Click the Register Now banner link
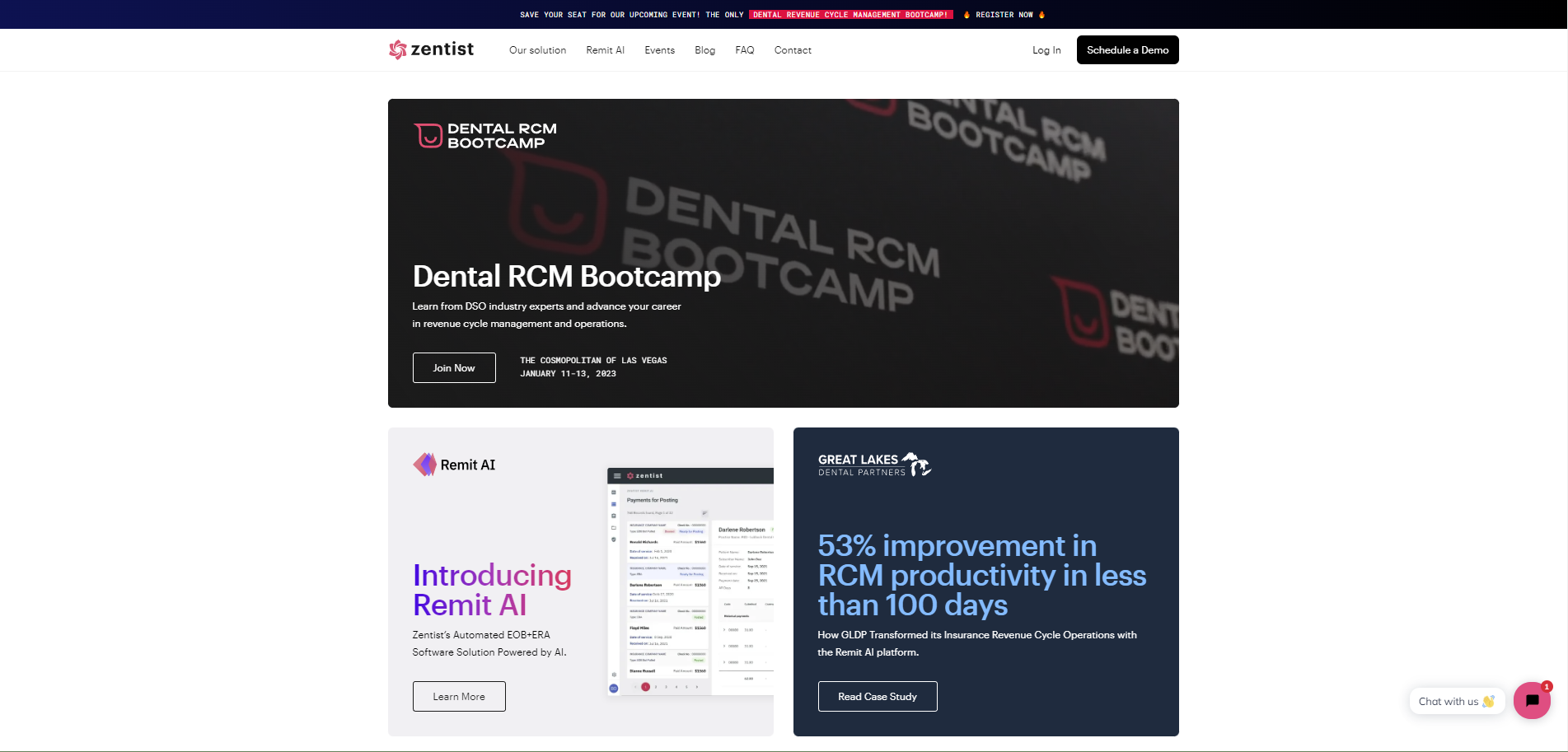 point(1004,15)
